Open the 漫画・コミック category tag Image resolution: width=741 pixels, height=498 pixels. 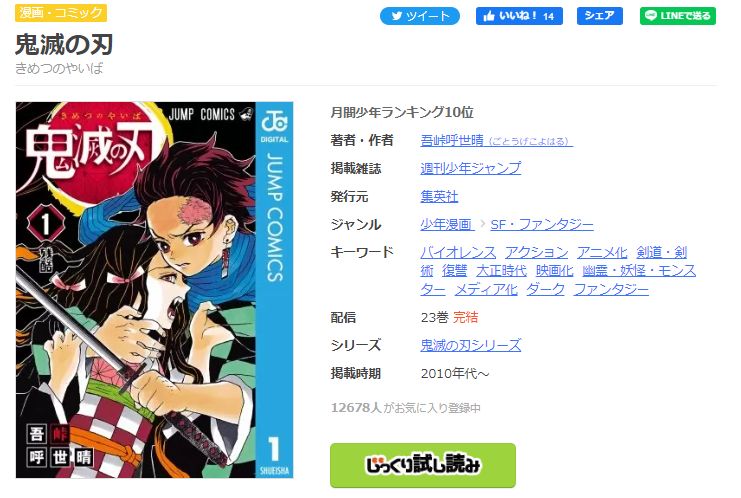61,13
